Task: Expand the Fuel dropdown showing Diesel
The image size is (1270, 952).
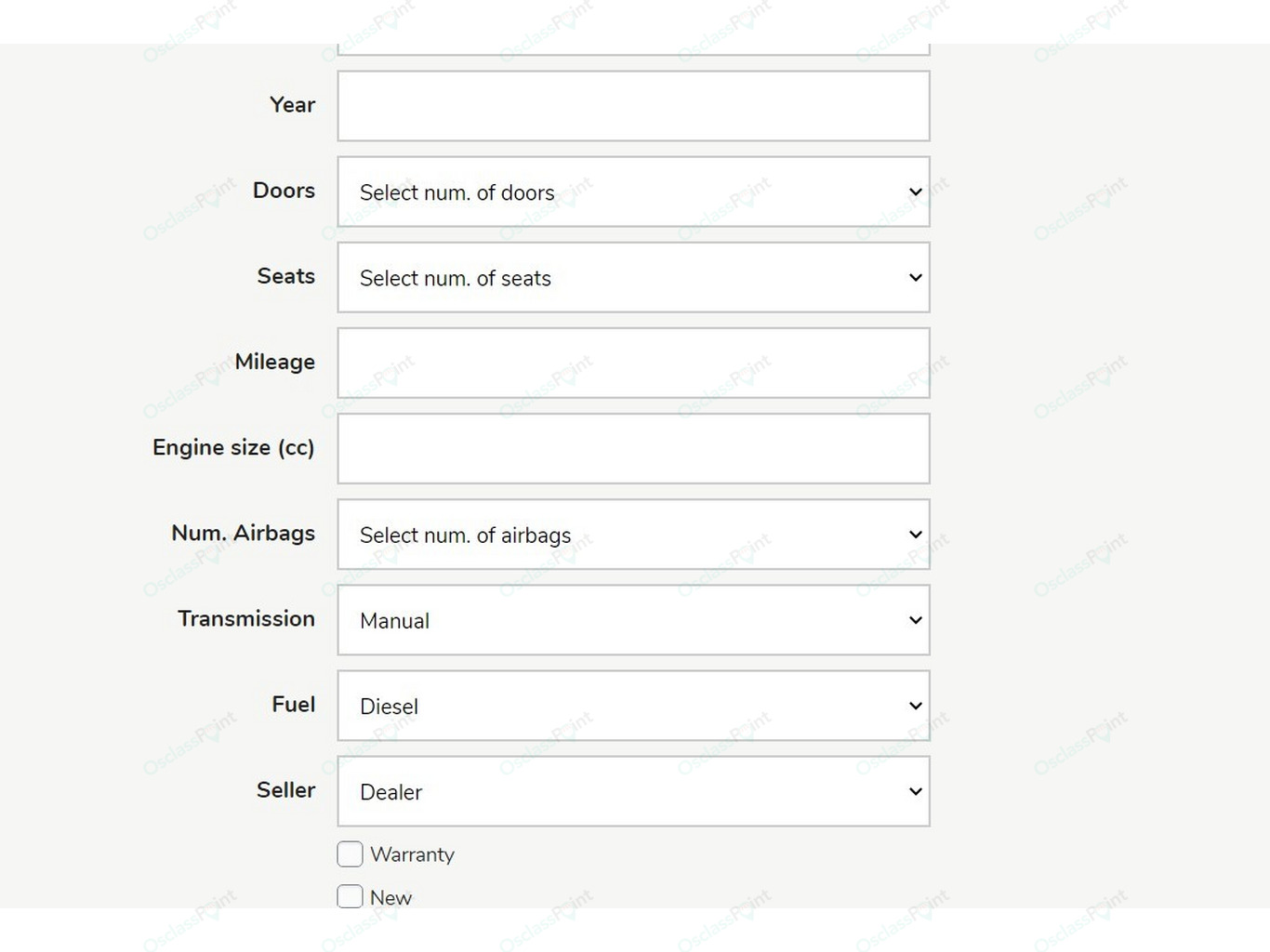Action: point(633,706)
